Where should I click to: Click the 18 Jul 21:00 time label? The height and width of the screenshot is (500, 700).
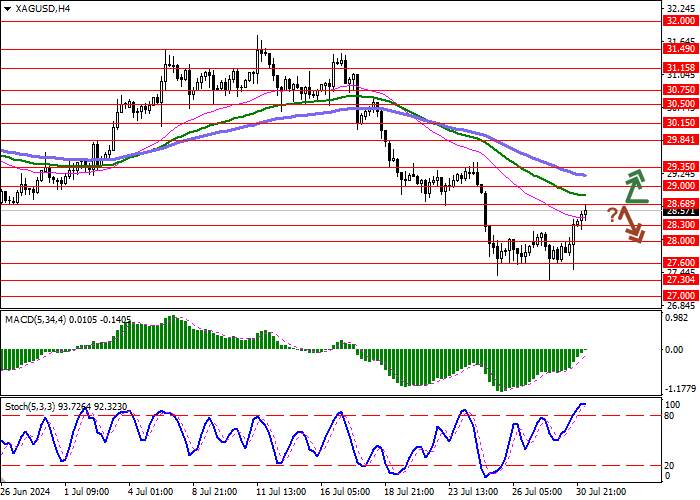(x=408, y=492)
